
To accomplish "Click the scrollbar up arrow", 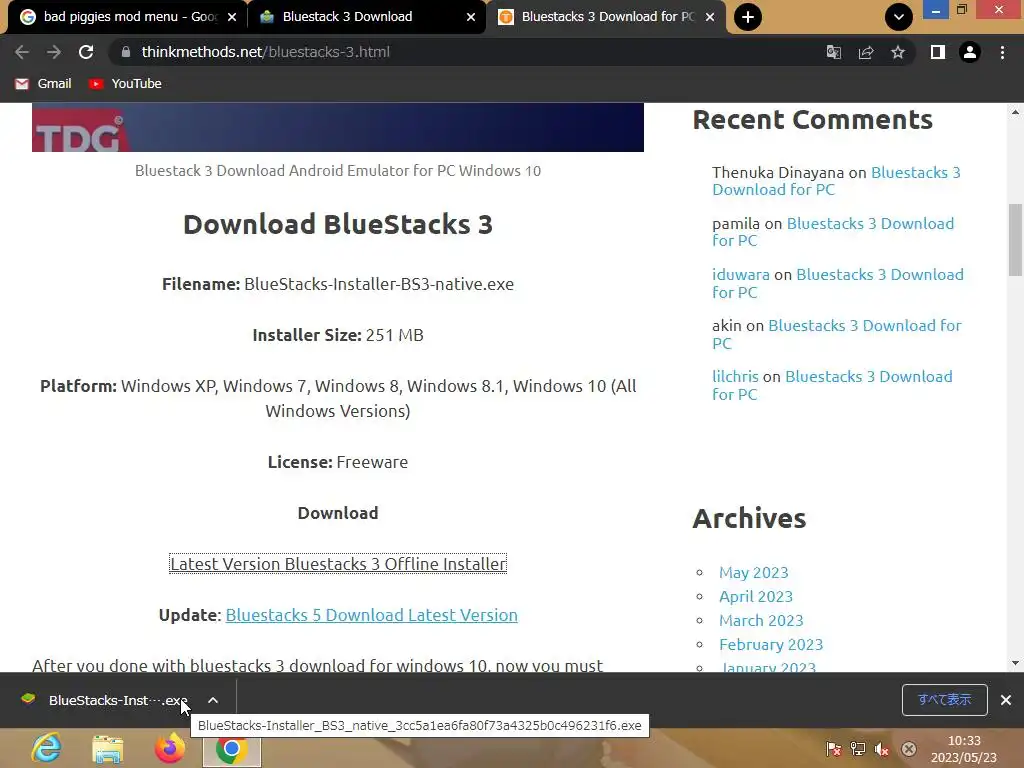I will coord(1015,112).
